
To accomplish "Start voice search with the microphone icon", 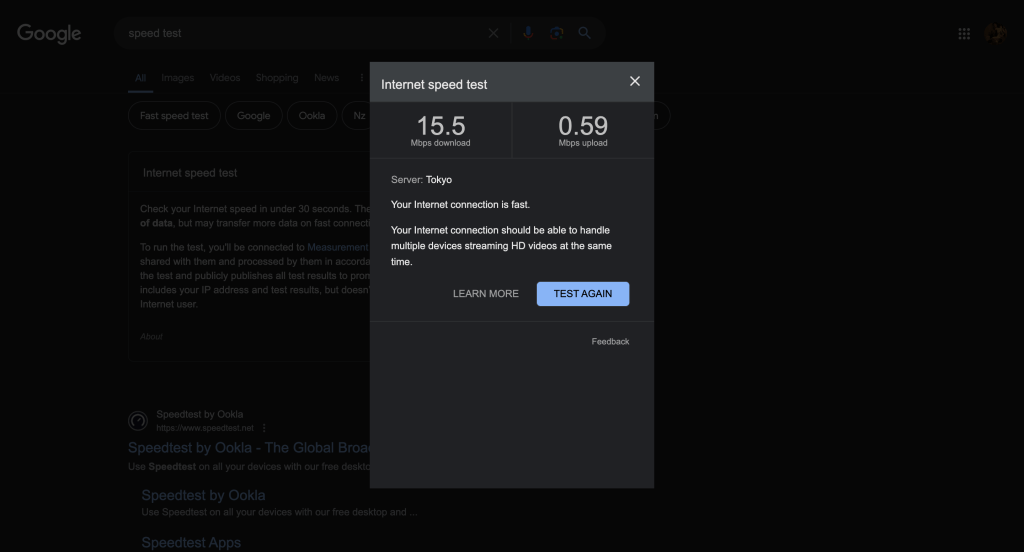I will pos(528,33).
